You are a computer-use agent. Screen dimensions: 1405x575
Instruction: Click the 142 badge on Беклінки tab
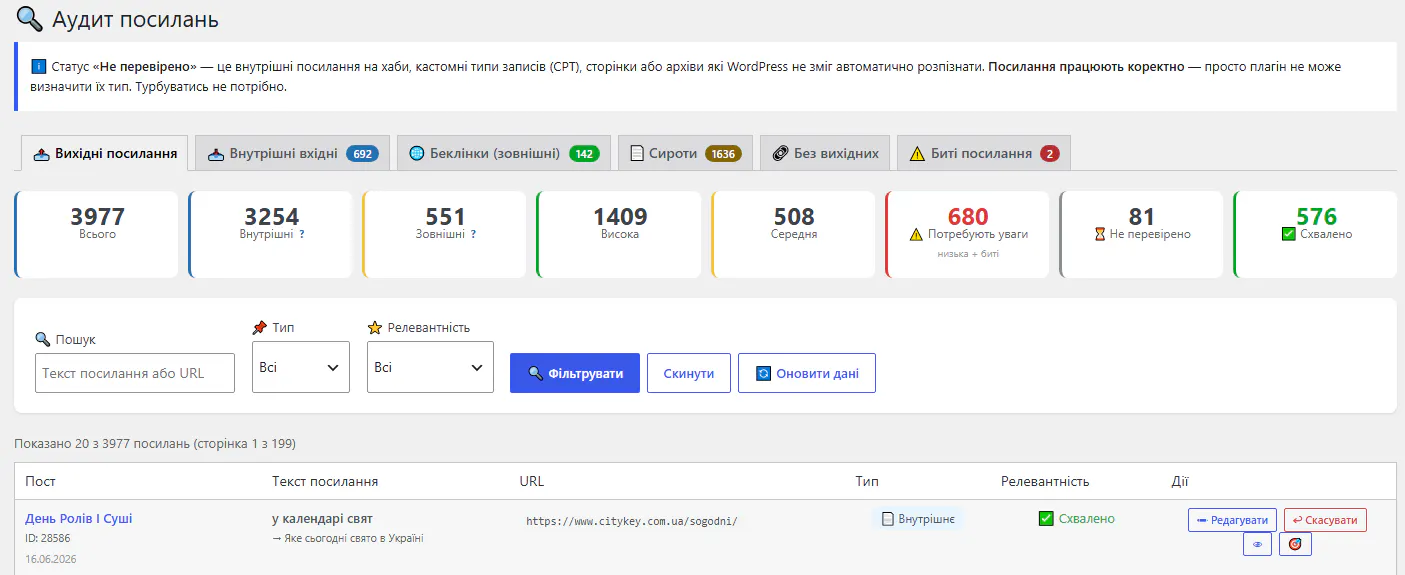[x=584, y=154]
